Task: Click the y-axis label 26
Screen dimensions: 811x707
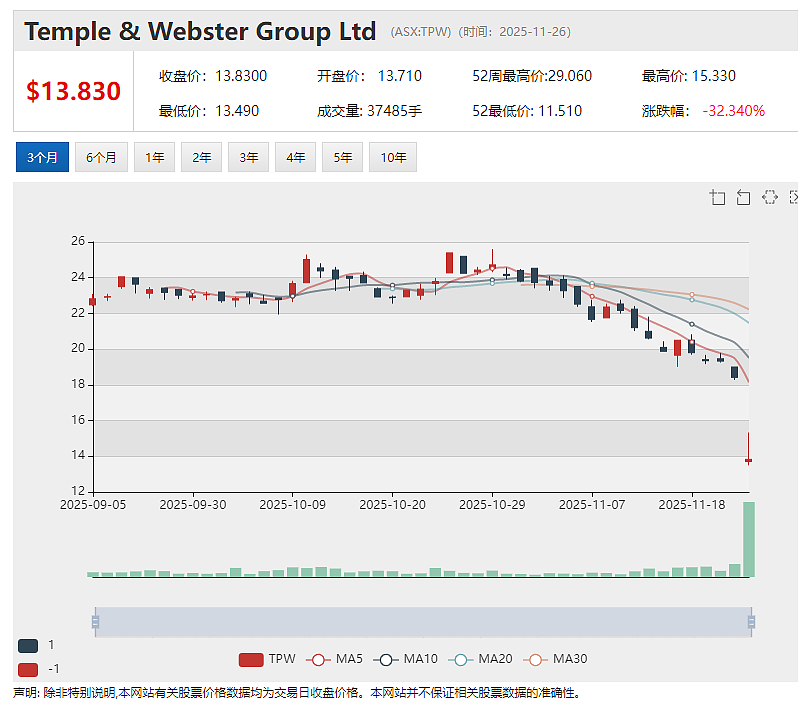Action: pos(78,241)
